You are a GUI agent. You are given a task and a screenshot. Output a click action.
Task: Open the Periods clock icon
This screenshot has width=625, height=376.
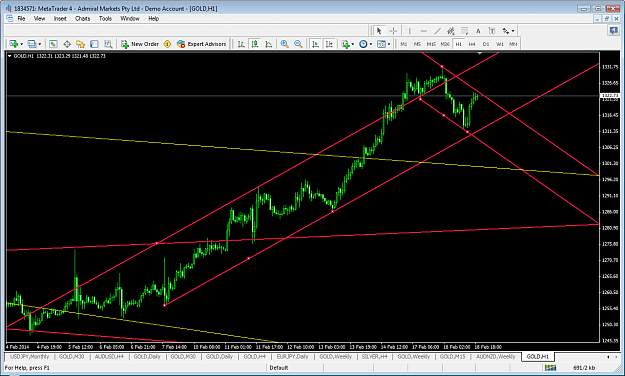pyautogui.click(x=363, y=44)
